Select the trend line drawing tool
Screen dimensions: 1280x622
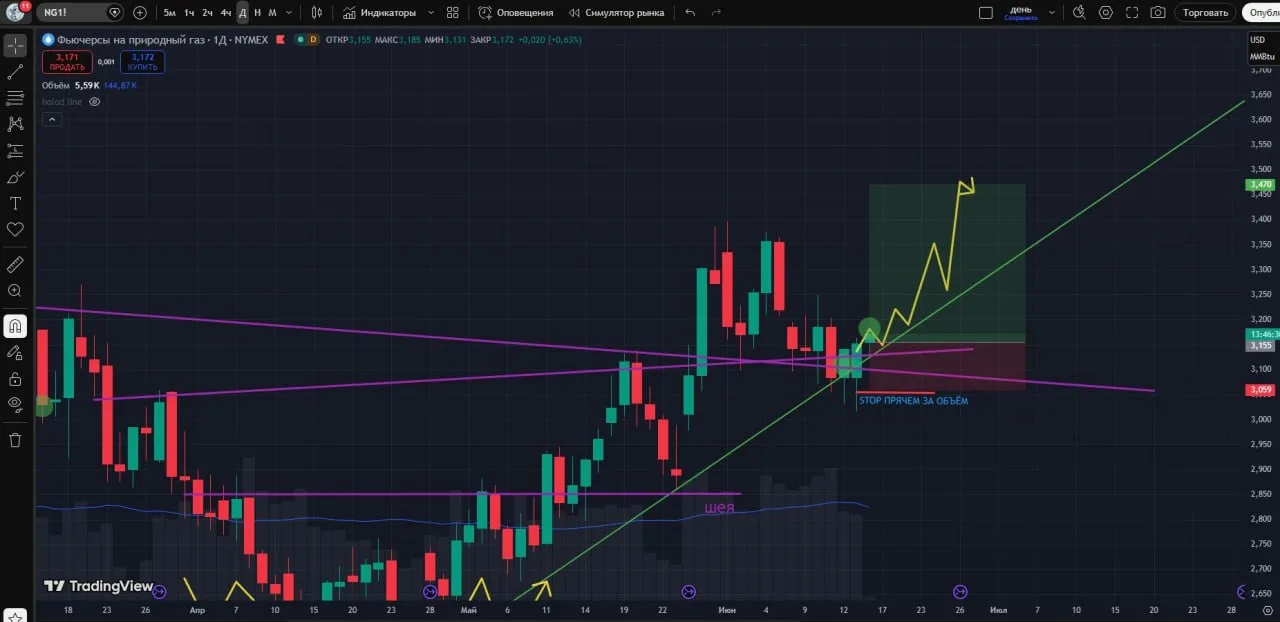point(15,72)
